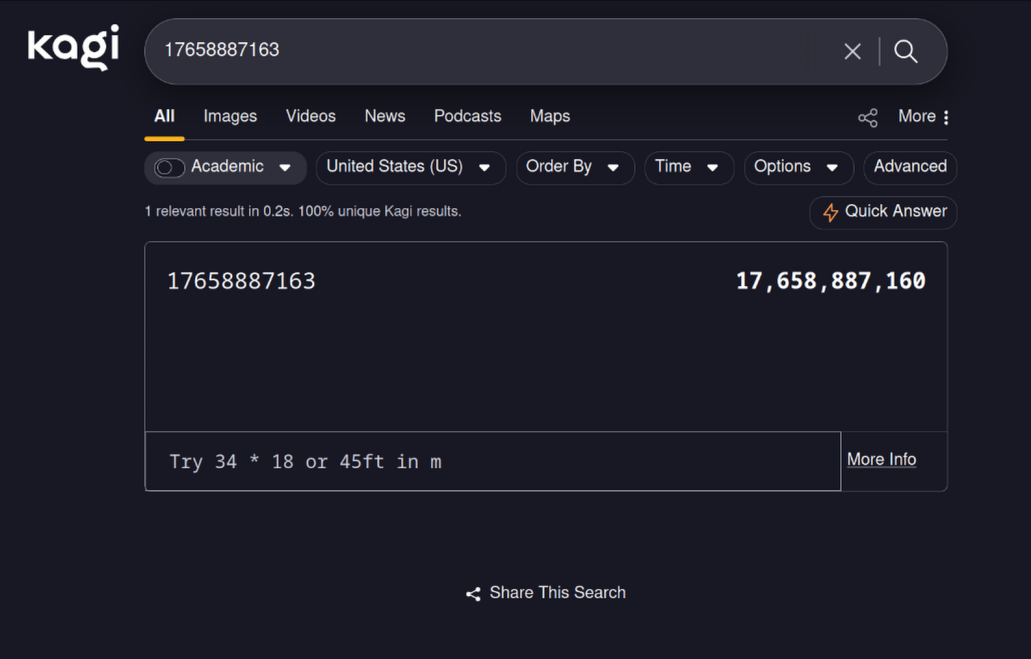This screenshot has width=1031, height=659.
Task: Open the Order By dropdown
Action: coord(574,167)
